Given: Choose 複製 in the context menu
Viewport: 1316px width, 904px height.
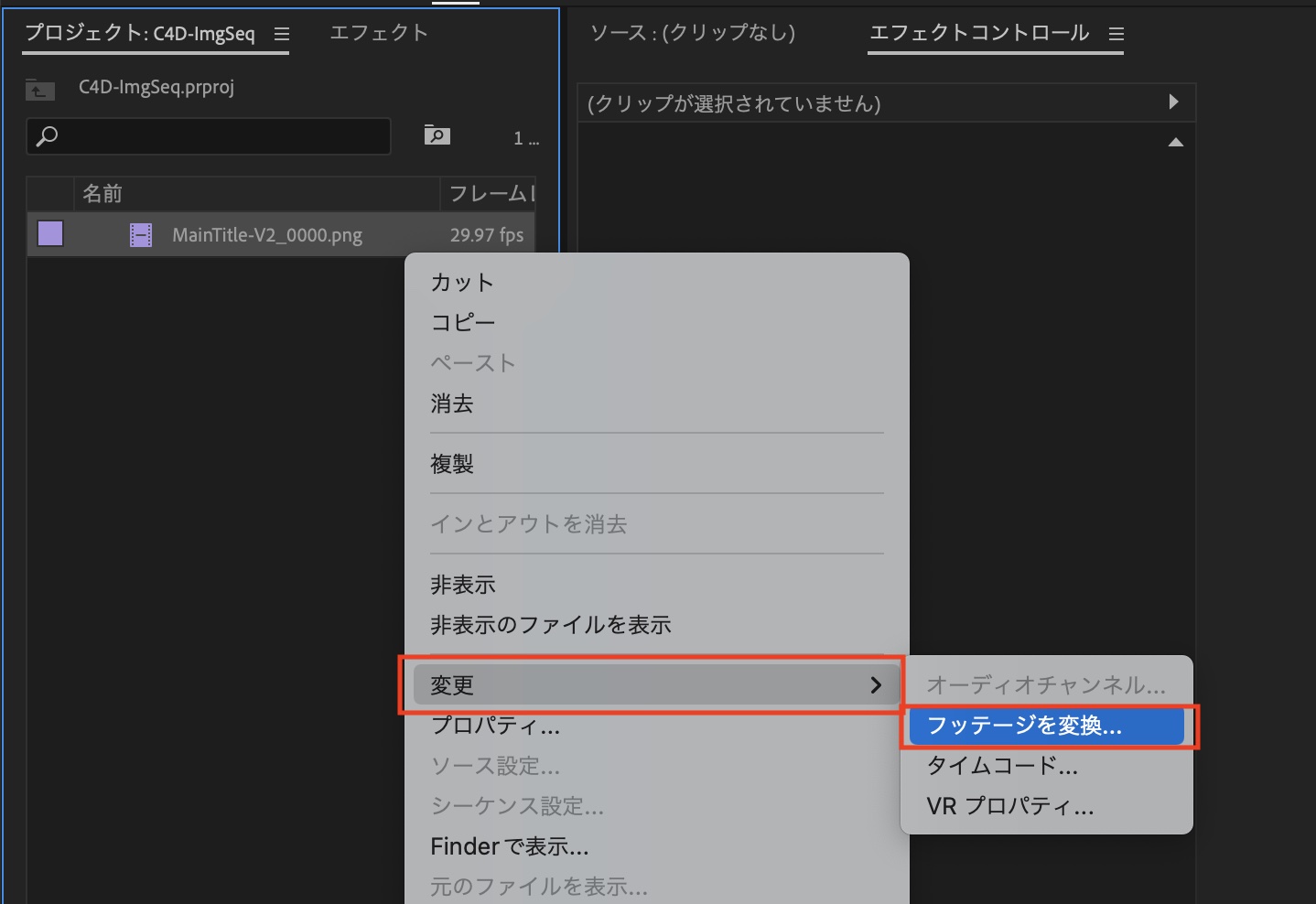Looking at the screenshot, I should coord(452,464).
